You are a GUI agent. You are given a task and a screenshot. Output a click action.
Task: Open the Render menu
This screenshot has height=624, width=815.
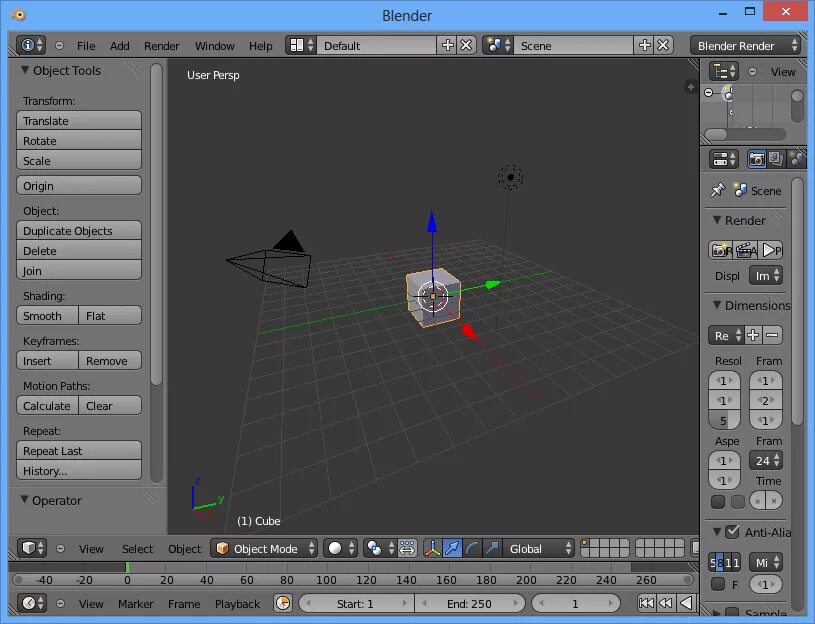coord(162,46)
